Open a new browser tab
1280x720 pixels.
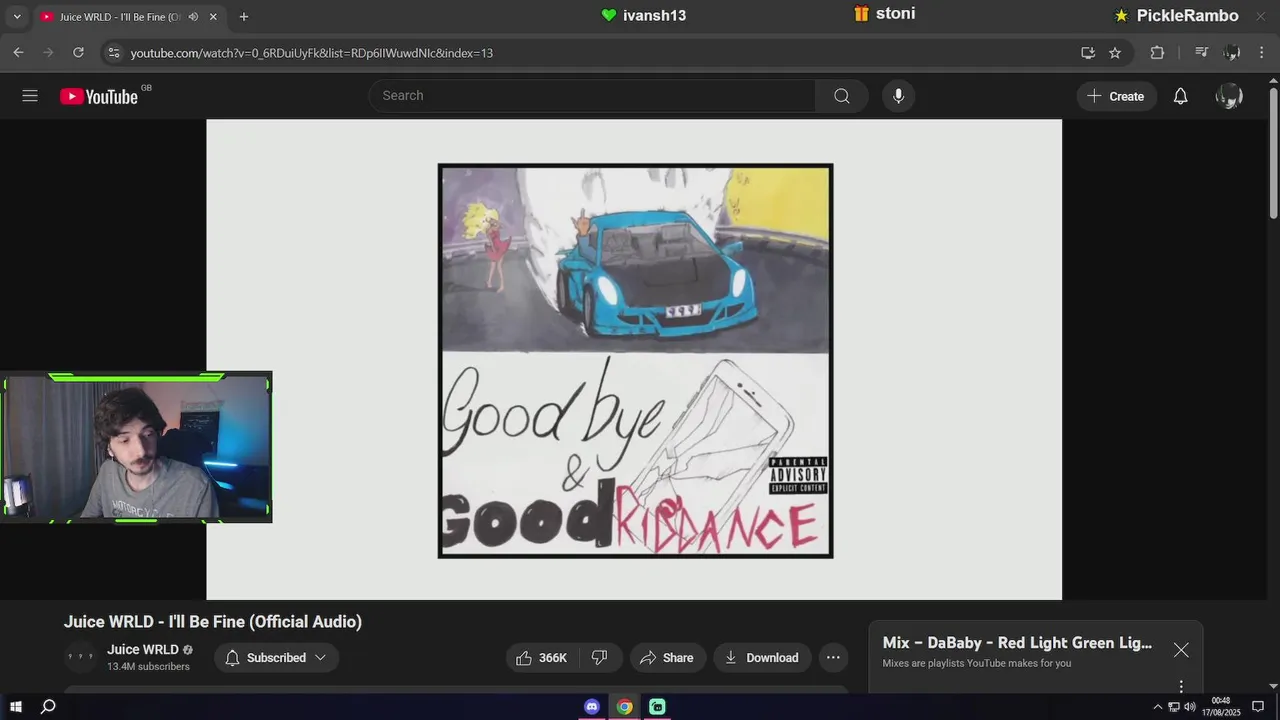[x=243, y=17]
